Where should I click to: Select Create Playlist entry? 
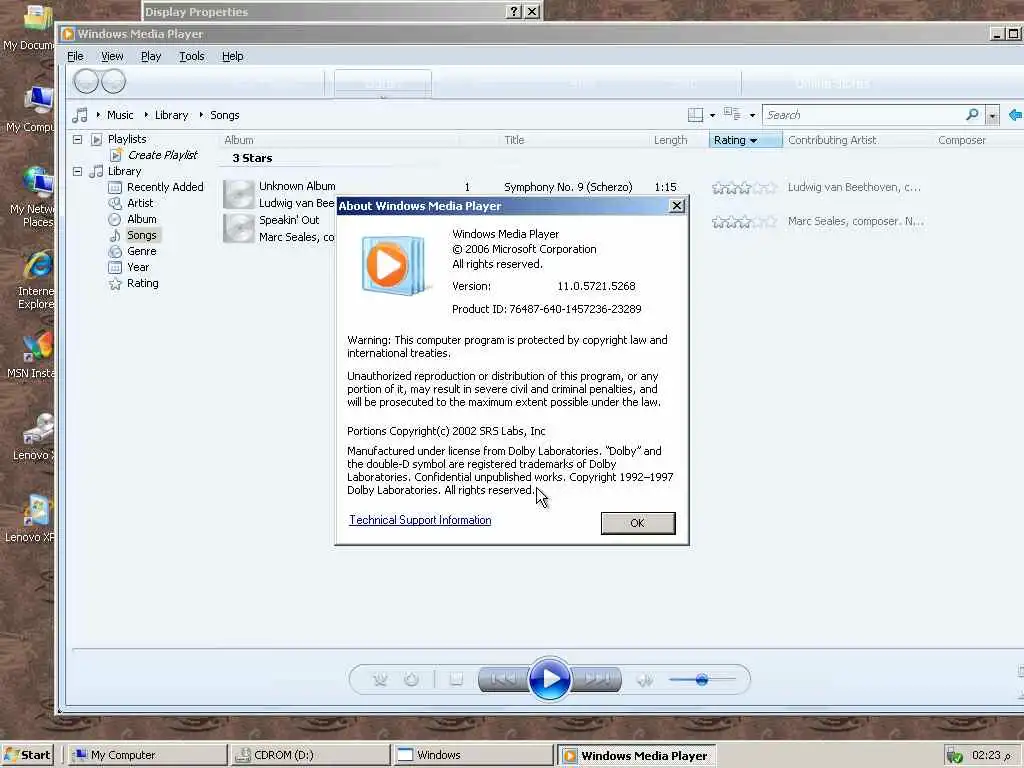click(x=163, y=155)
